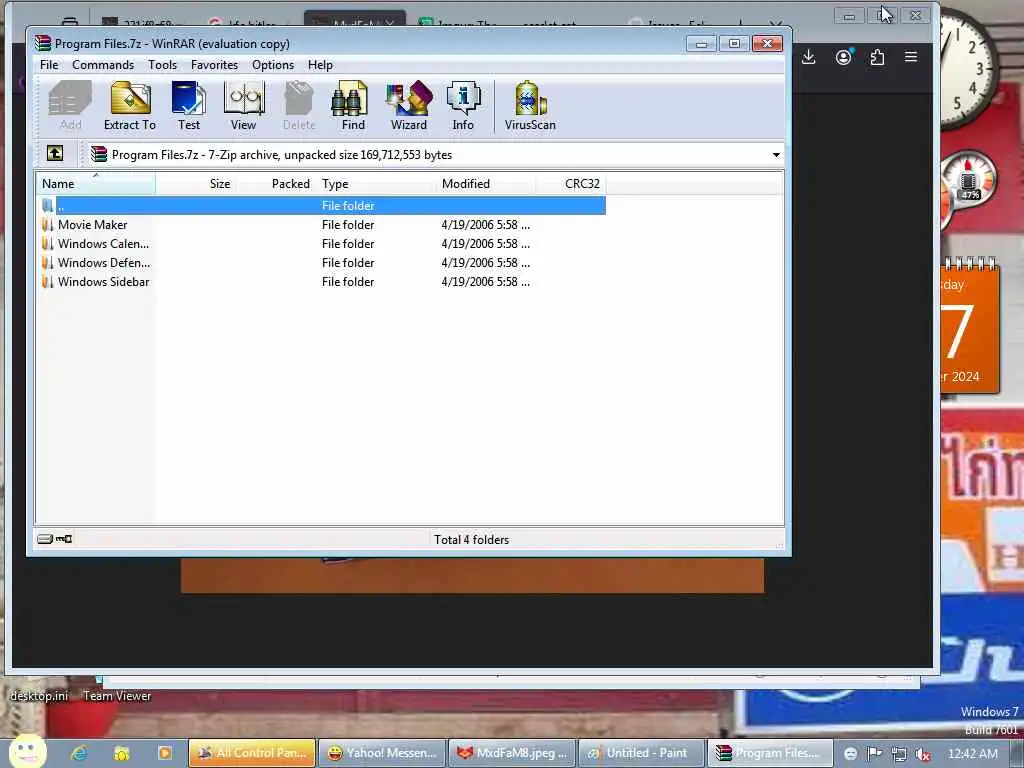Expand the archive path dropdown
1024x768 pixels.
click(x=776, y=155)
